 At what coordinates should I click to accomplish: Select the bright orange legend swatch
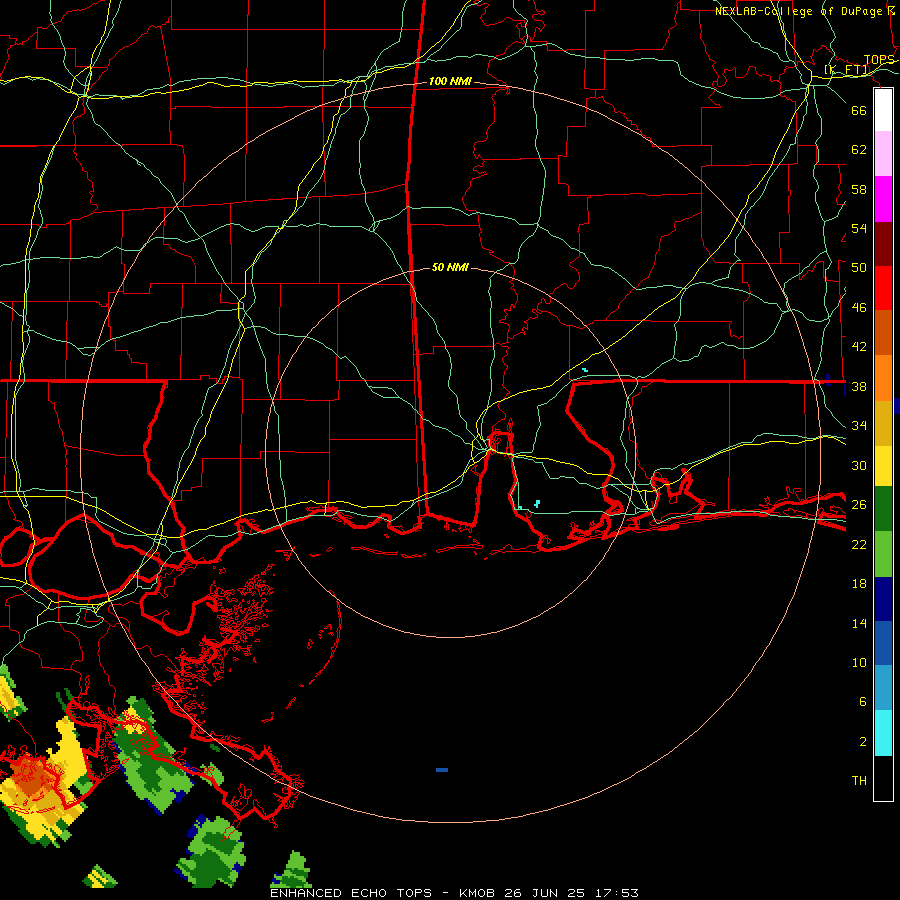click(x=883, y=378)
